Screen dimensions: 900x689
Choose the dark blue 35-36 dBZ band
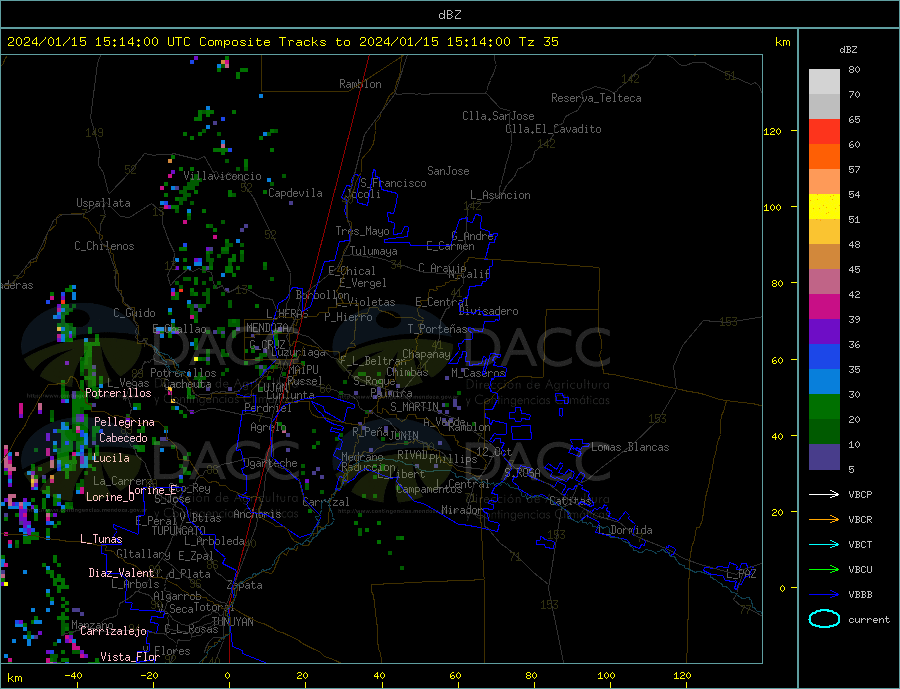pyautogui.click(x=824, y=357)
